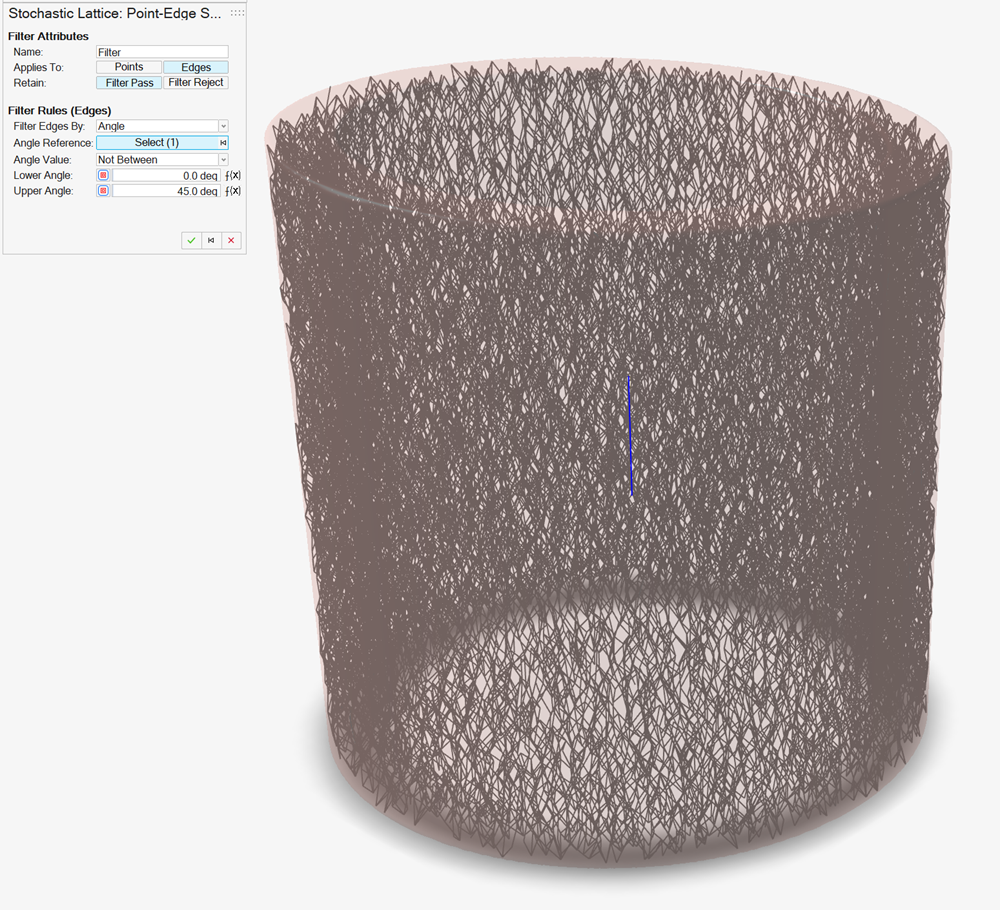The width and height of the screenshot is (1000, 910).
Task: Click the Select (1) angle reference button
Action: pos(156,143)
